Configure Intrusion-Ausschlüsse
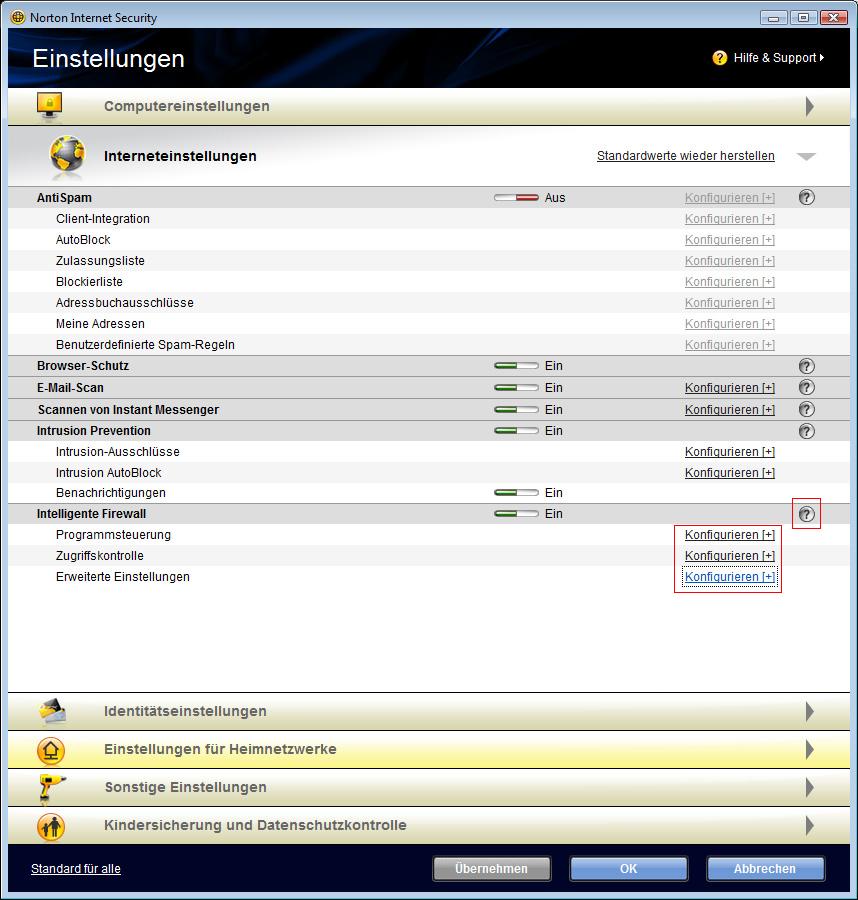The image size is (858, 900). click(729, 452)
